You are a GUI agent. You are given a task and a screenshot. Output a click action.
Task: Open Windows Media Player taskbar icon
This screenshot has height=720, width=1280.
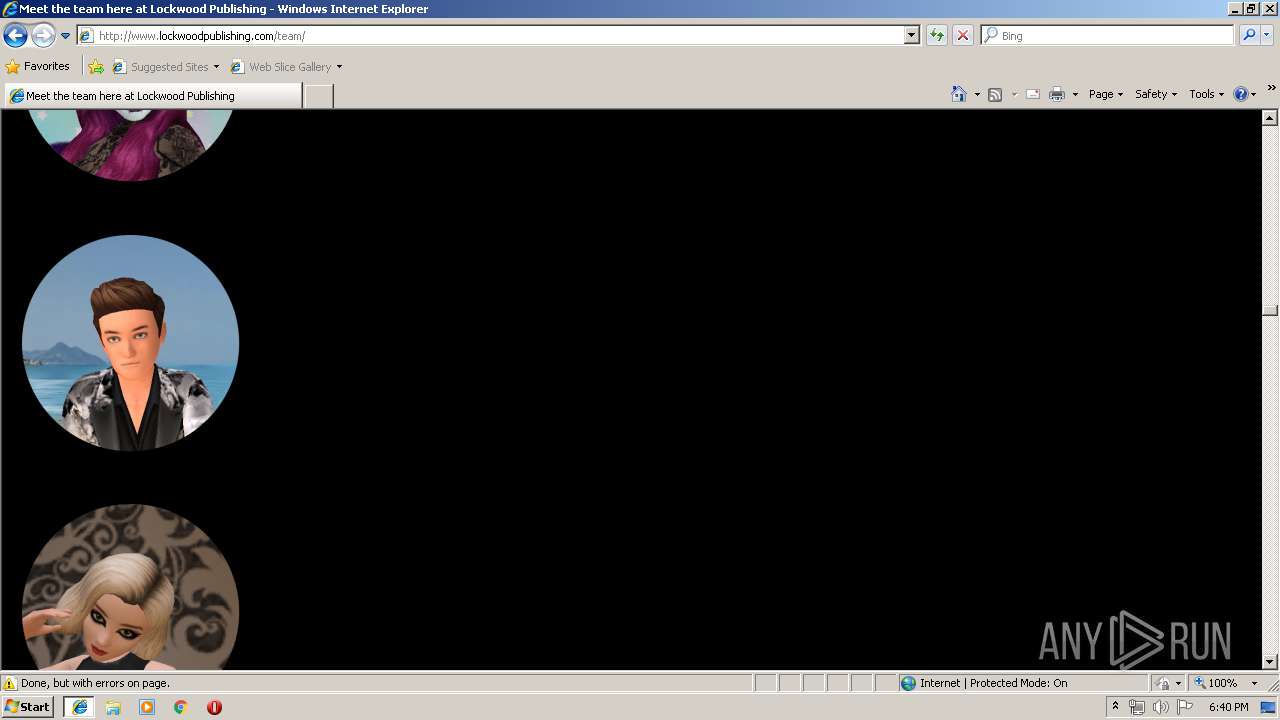(147, 707)
